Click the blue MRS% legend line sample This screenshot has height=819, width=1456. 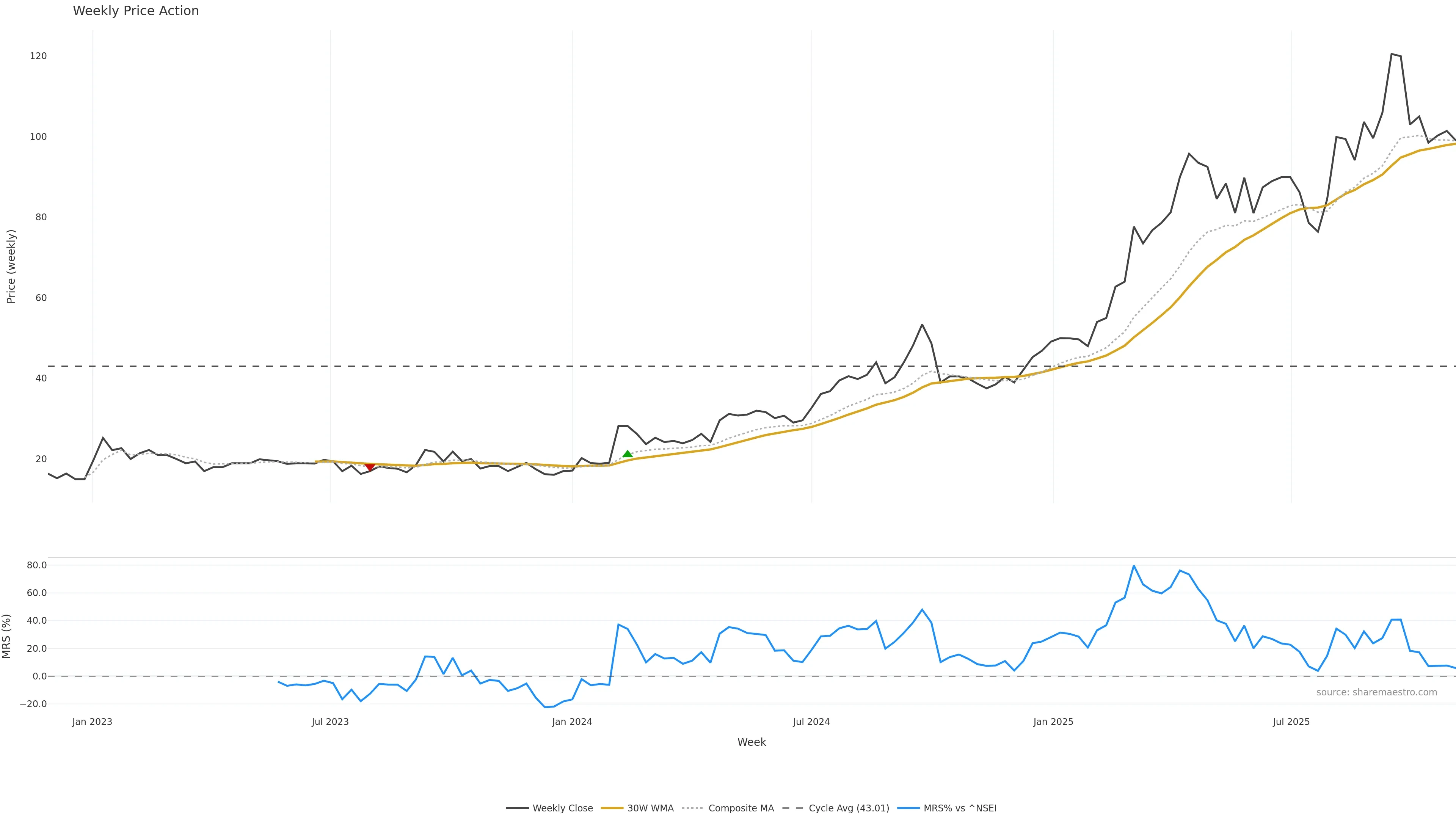point(908,808)
